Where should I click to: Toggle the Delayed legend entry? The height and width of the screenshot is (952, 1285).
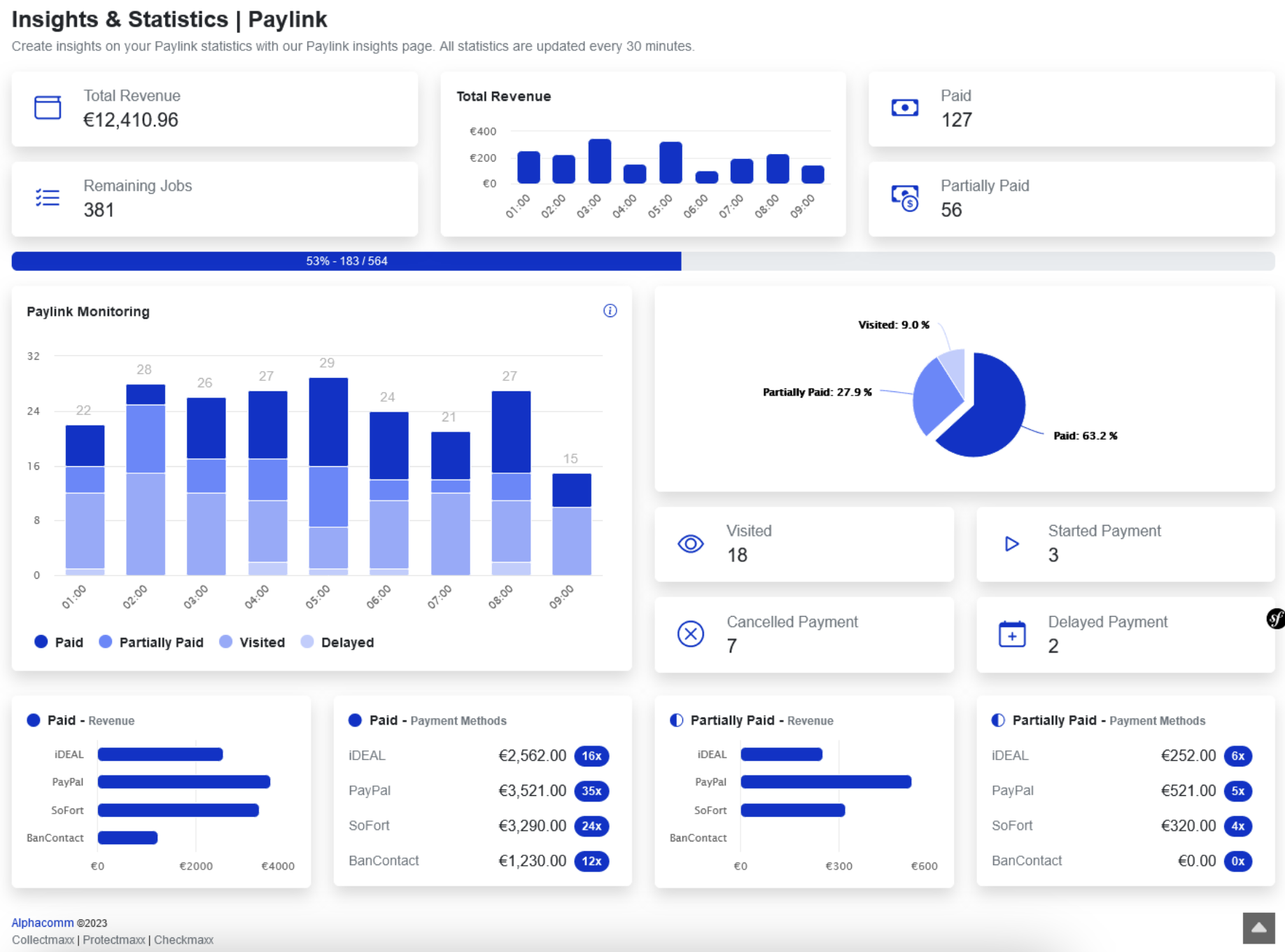pyautogui.click(x=338, y=642)
